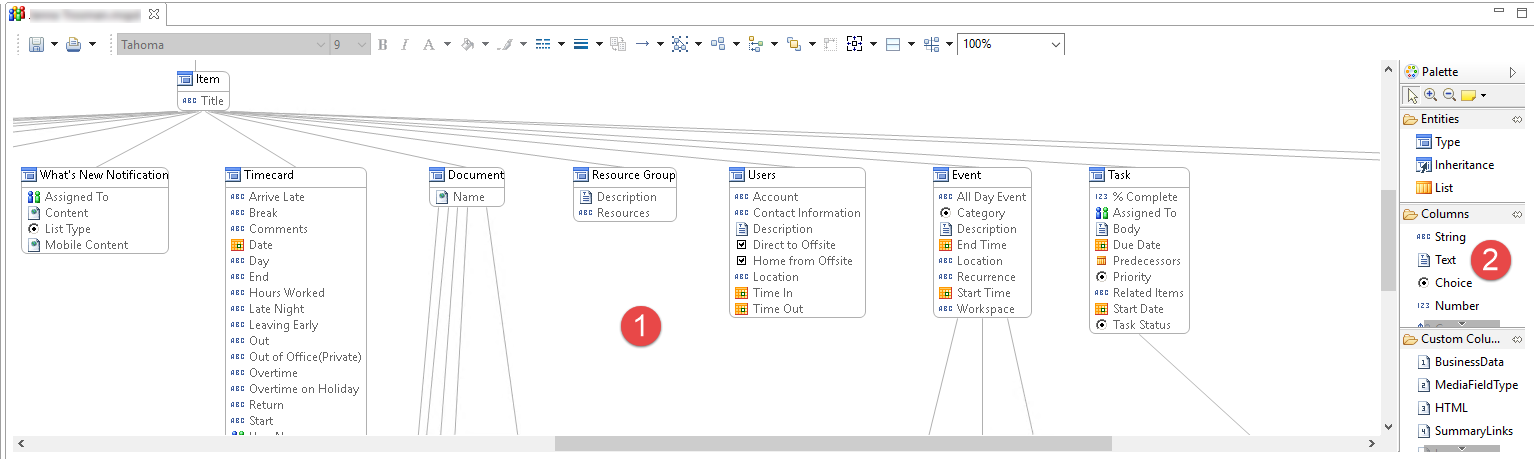
Task: Close the diagram editor tab
Action: coord(153,14)
